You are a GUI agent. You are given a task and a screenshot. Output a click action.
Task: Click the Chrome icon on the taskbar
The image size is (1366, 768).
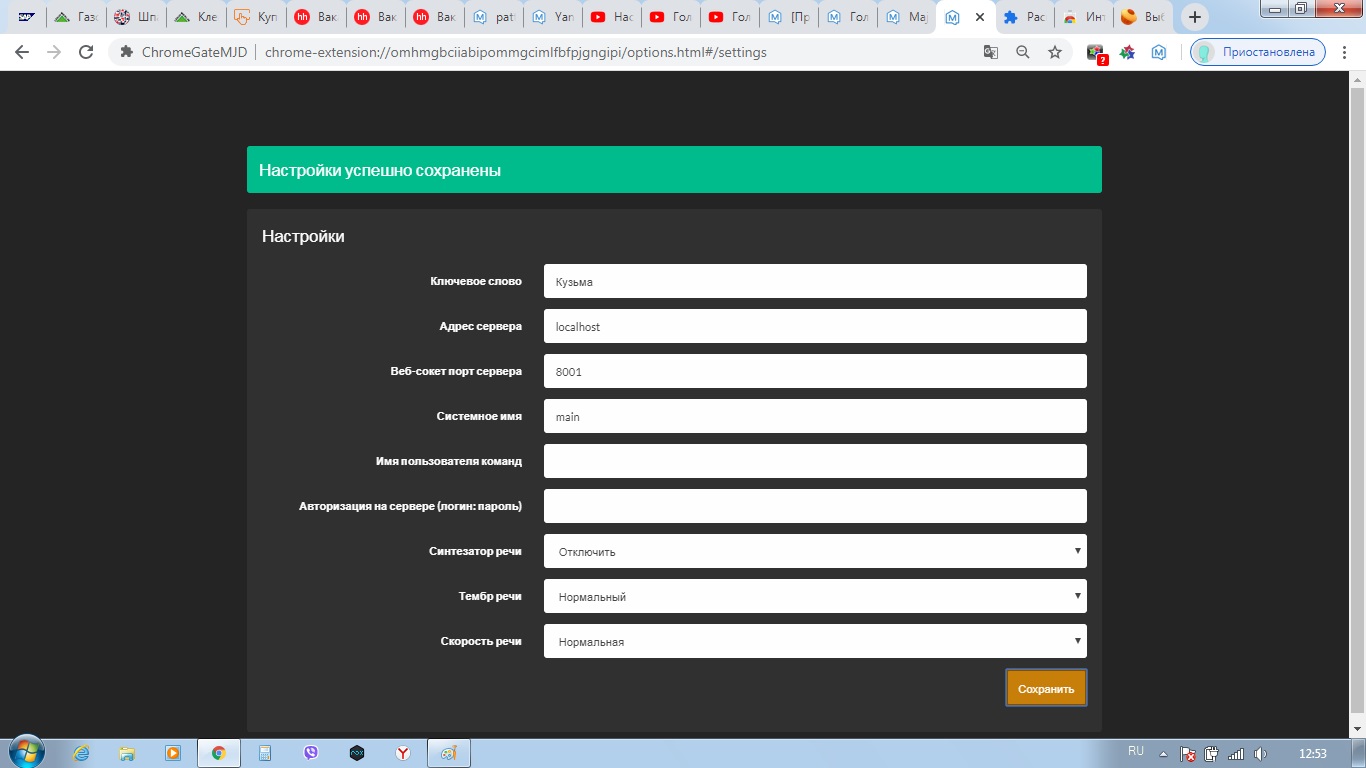(x=219, y=753)
